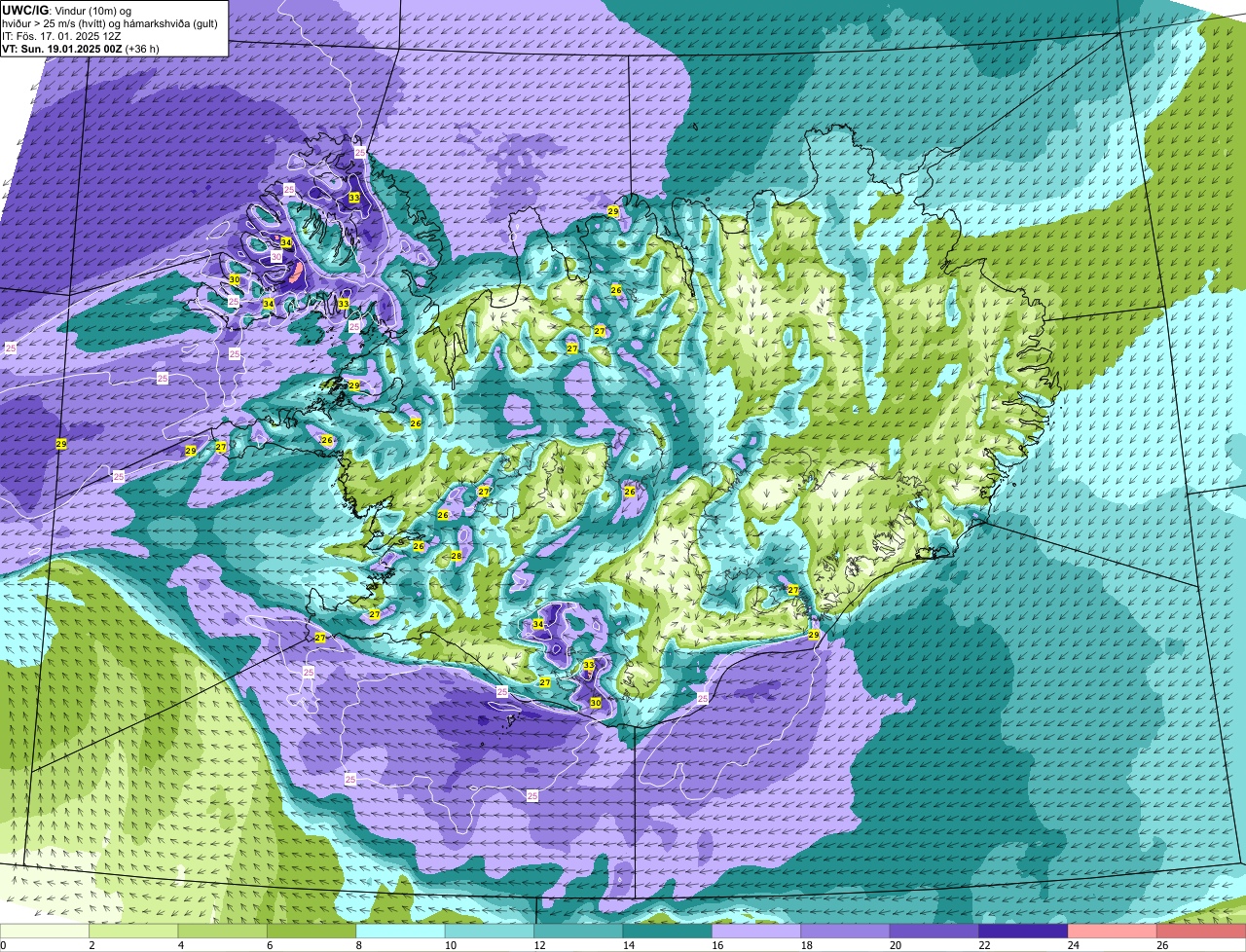The height and width of the screenshot is (952, 1246).
Task: Click the "hviður > 25 m/s" description line
Action: tap(110, 23)
